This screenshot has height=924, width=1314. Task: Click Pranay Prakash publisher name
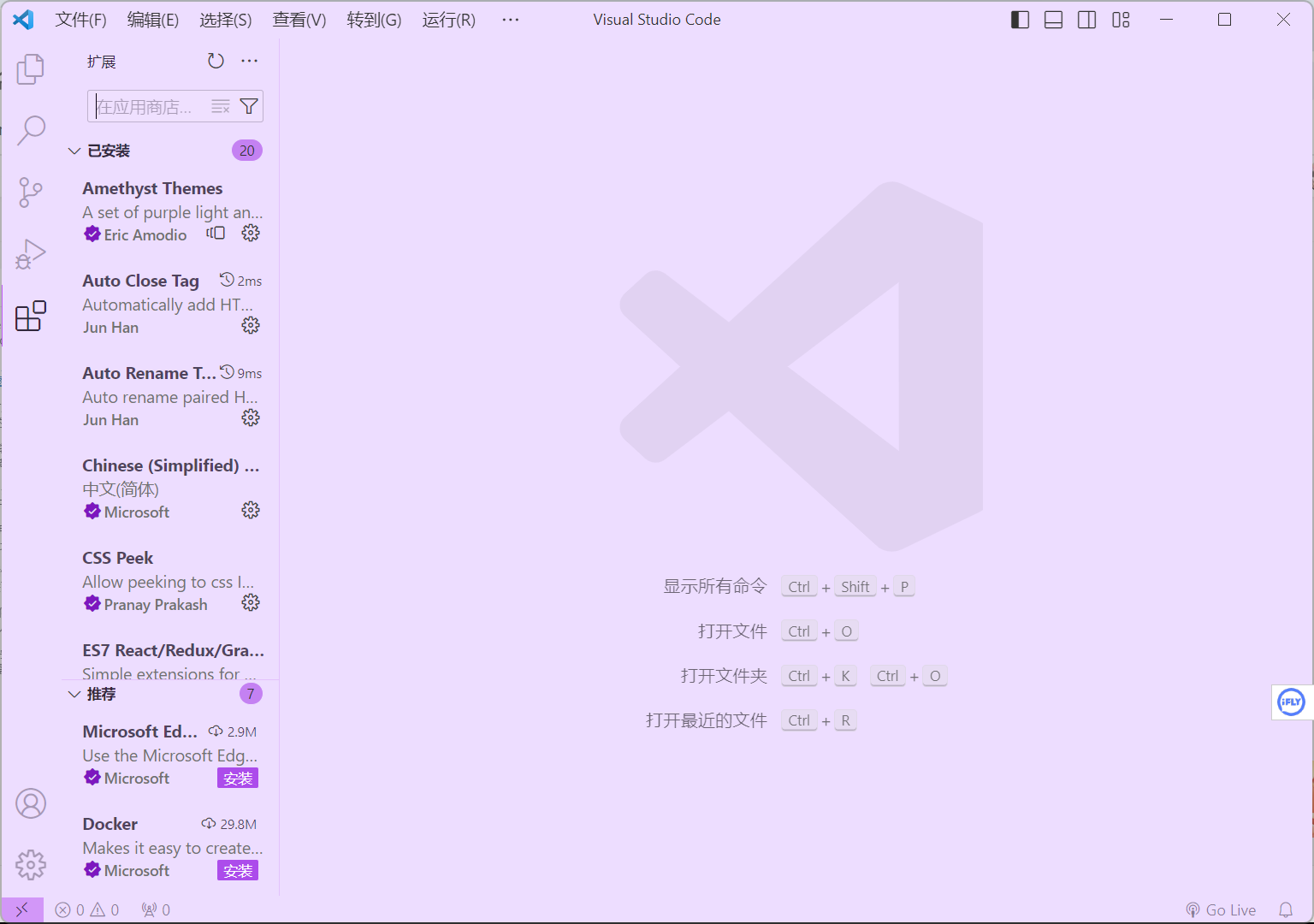[x=155, y=604]
